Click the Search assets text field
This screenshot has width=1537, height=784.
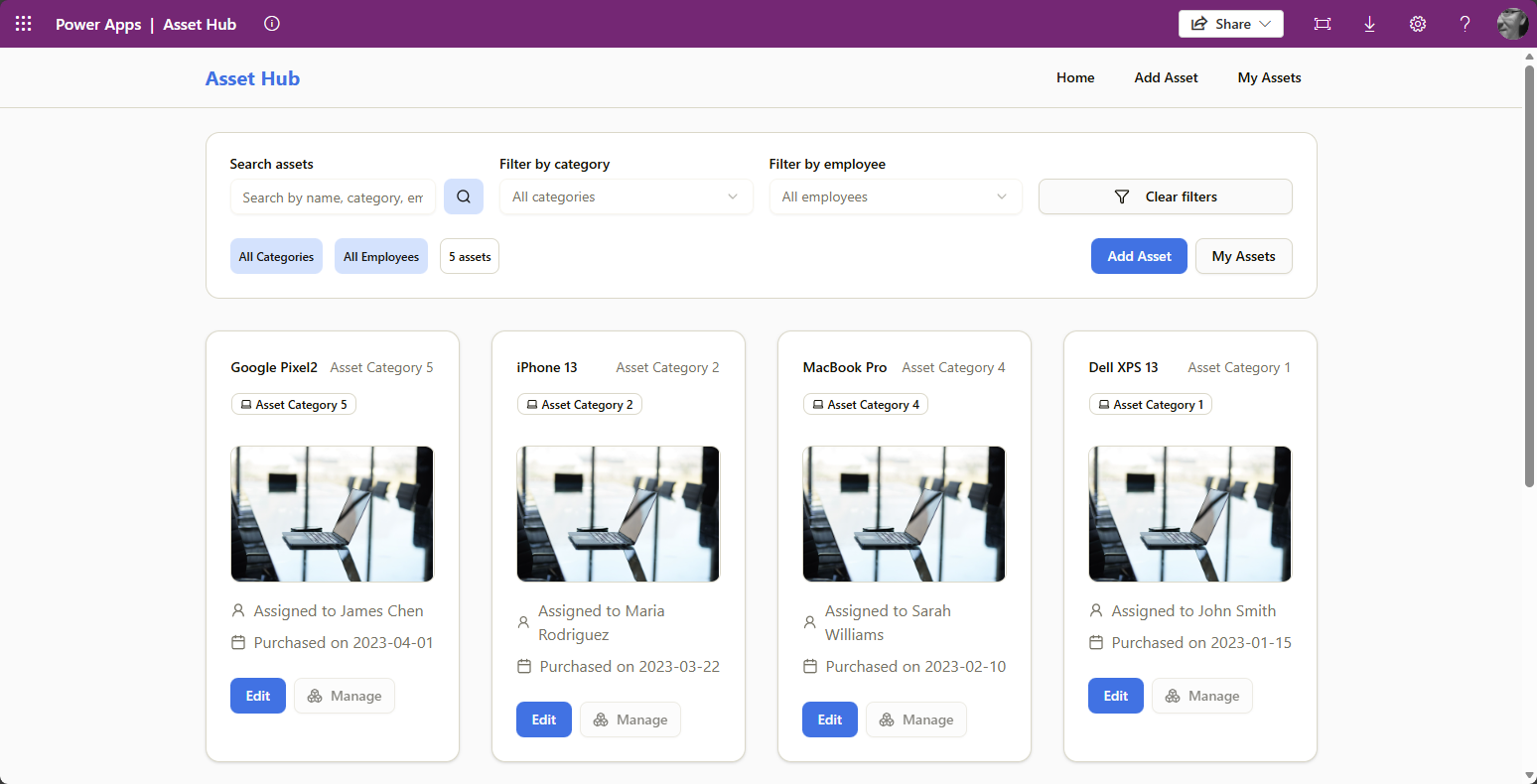[333, 197]
